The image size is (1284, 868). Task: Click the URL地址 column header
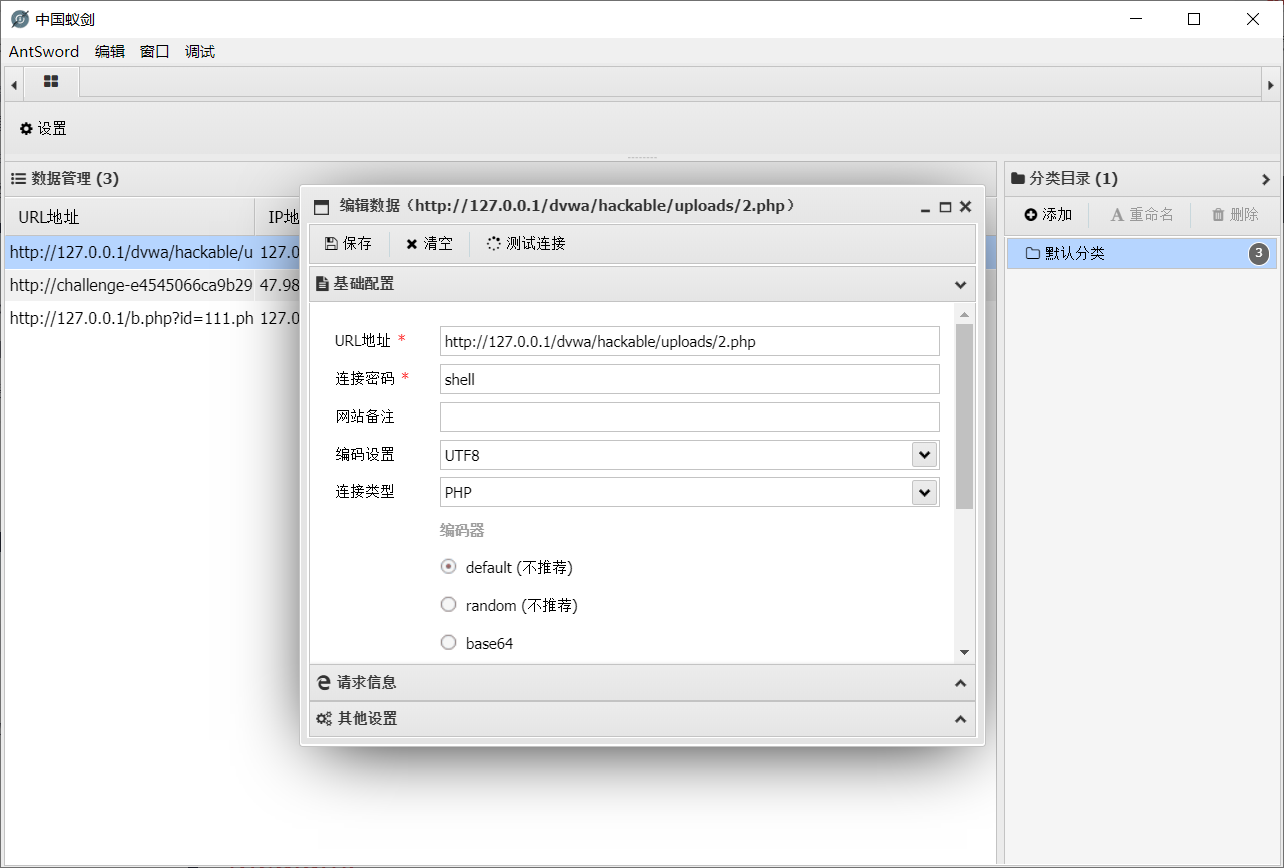pyautogui.click(x=130, y=217)
